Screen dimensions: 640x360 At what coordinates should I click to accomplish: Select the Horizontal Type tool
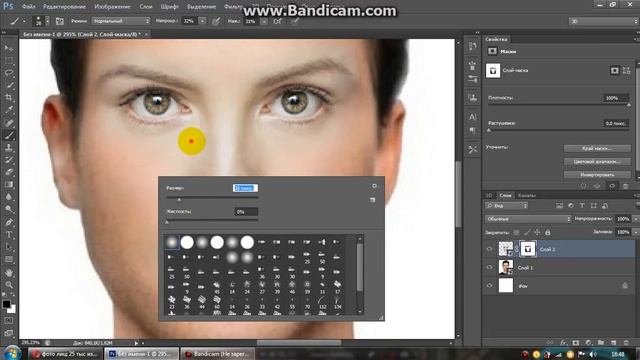point(9,235)
